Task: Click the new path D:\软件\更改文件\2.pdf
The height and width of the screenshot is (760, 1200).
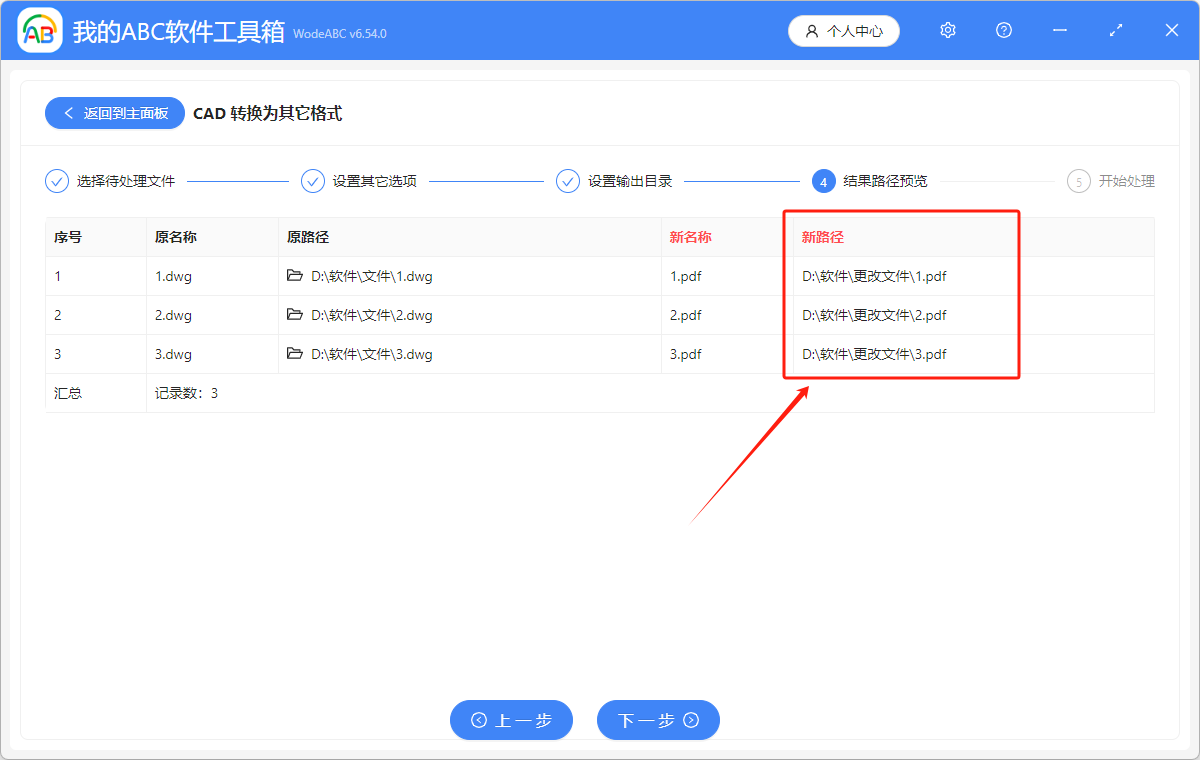Action: pos(873,314)
